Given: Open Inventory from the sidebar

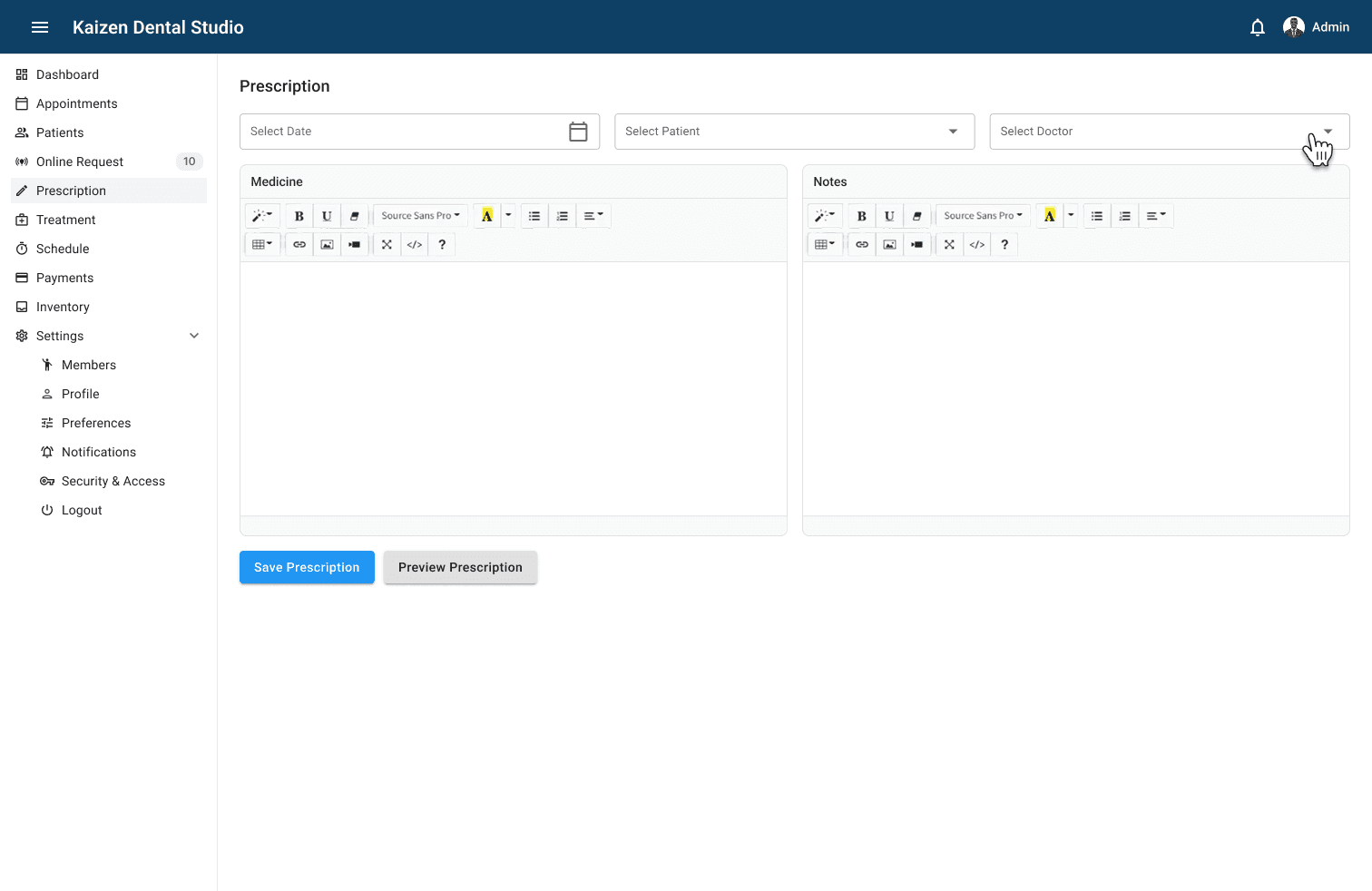Looking at the screenshot, I should click(x=63, y=307).
